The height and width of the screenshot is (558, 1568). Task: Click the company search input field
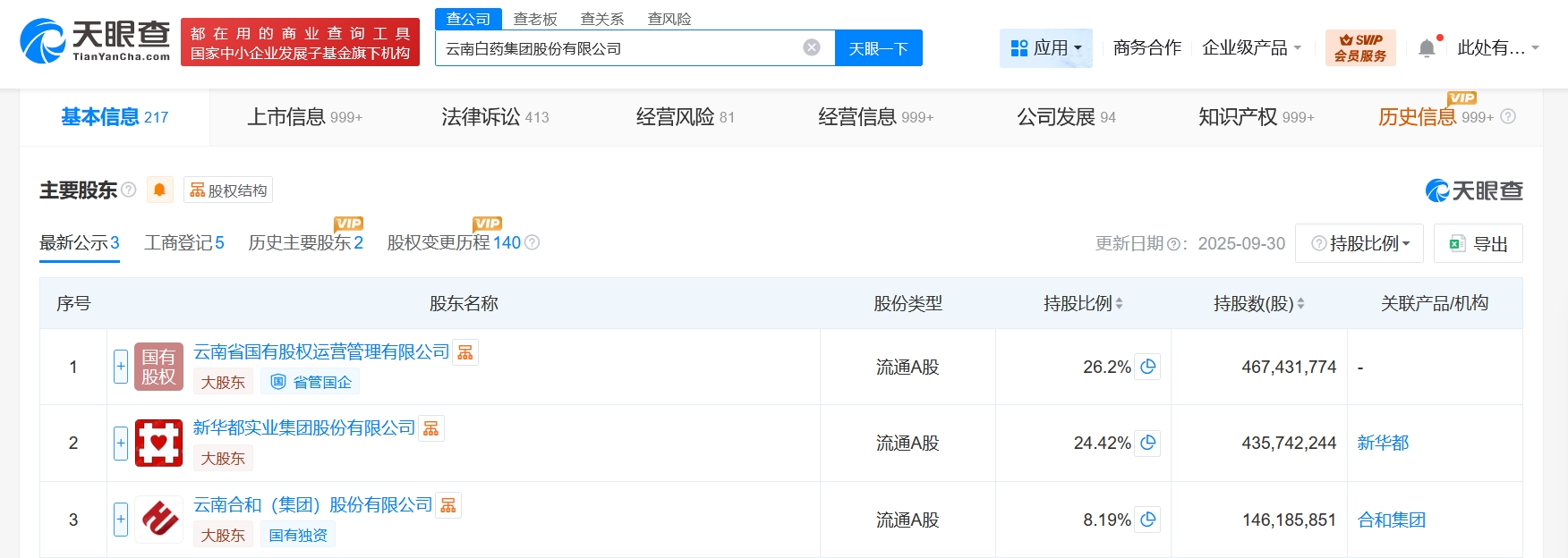(x=618, y=48)
